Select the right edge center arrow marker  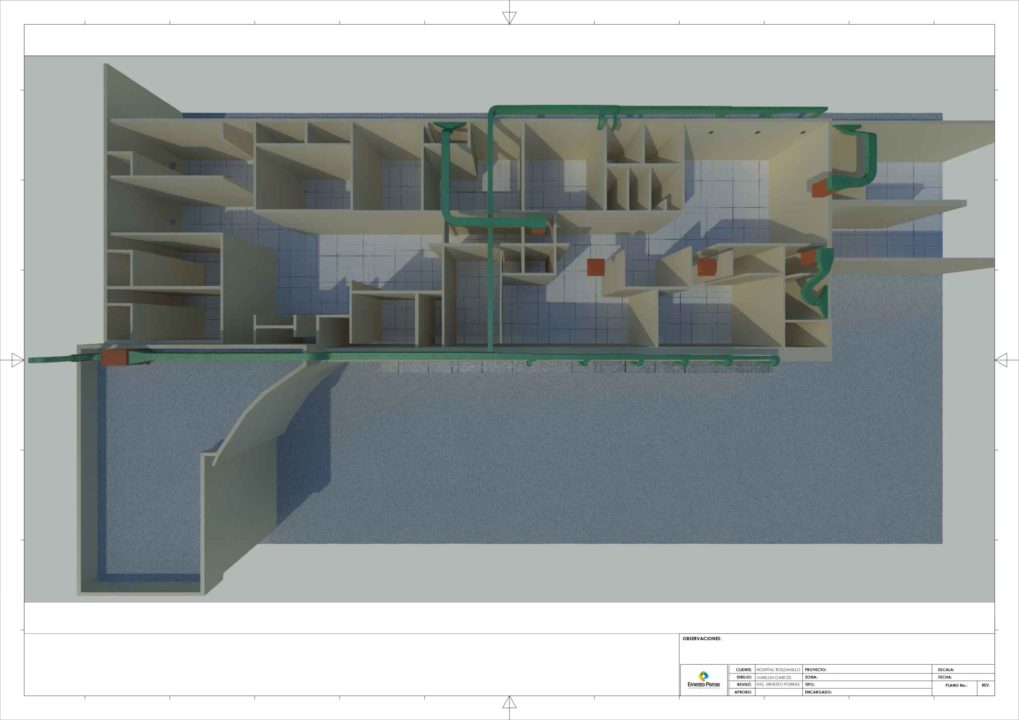1002,360
